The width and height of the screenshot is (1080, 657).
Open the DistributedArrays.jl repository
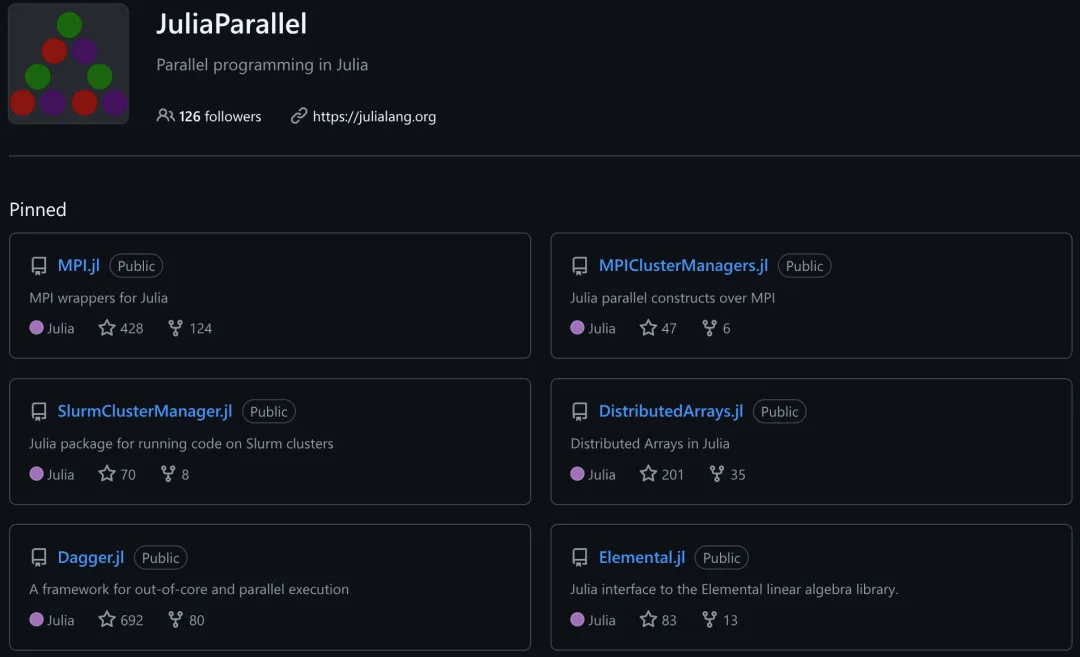(671, 411)
